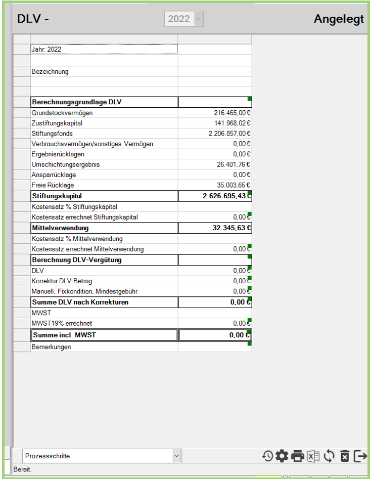Click Umschichtungsergebnis label

click(66, 165)
